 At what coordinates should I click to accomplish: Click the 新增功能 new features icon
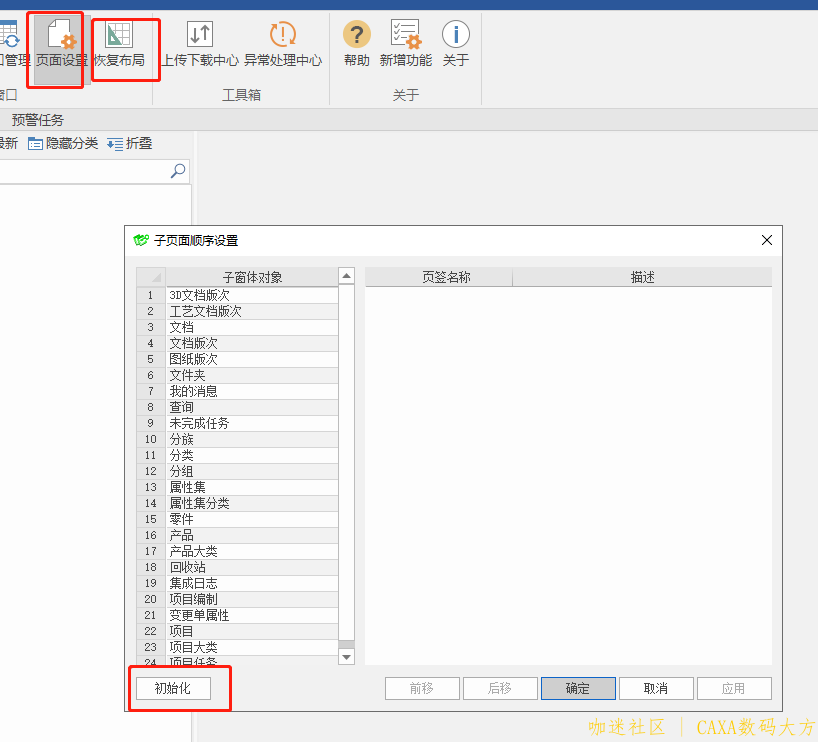pos(406,40)
